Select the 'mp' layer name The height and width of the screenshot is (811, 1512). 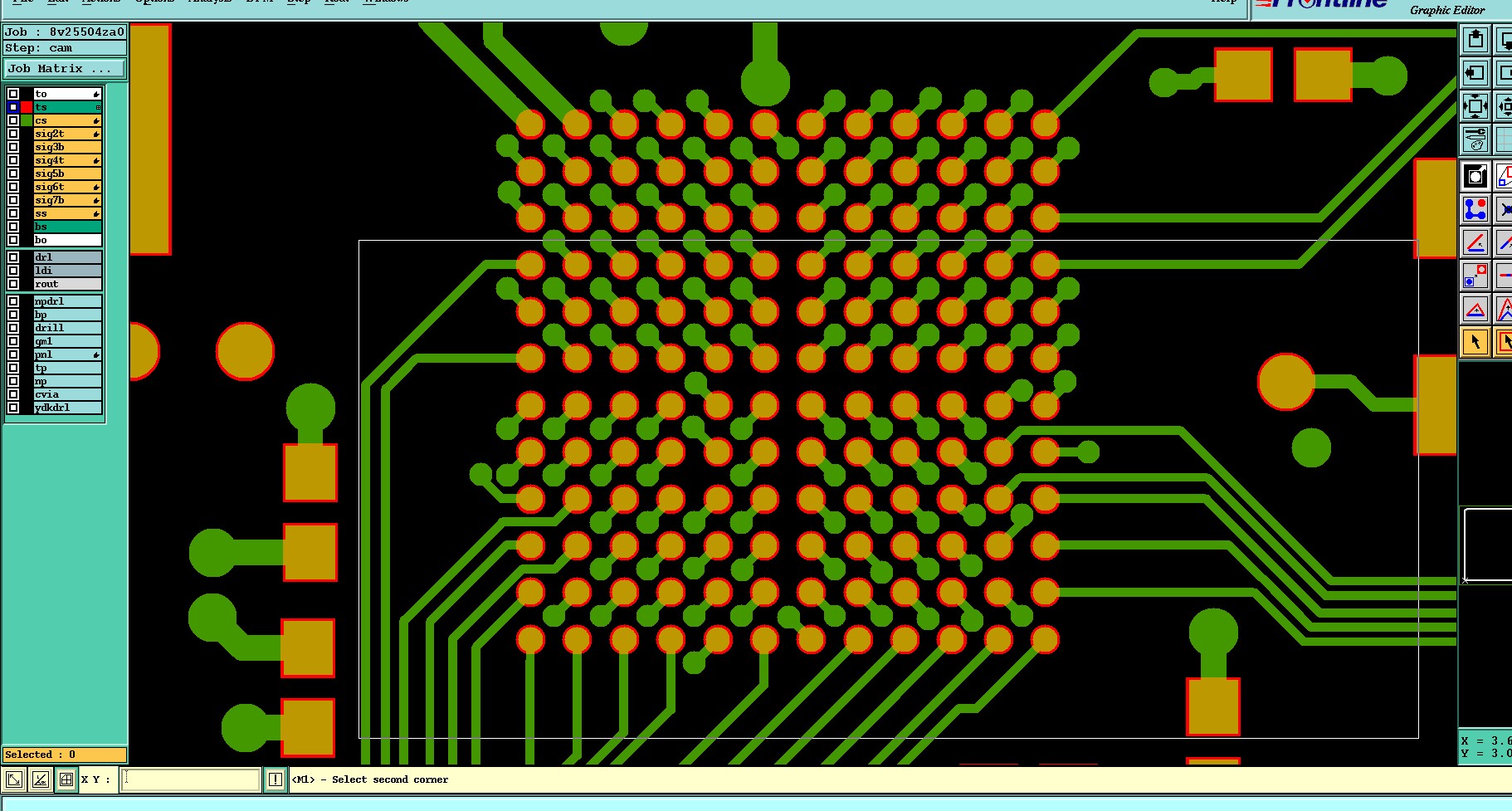click(68, 381)
